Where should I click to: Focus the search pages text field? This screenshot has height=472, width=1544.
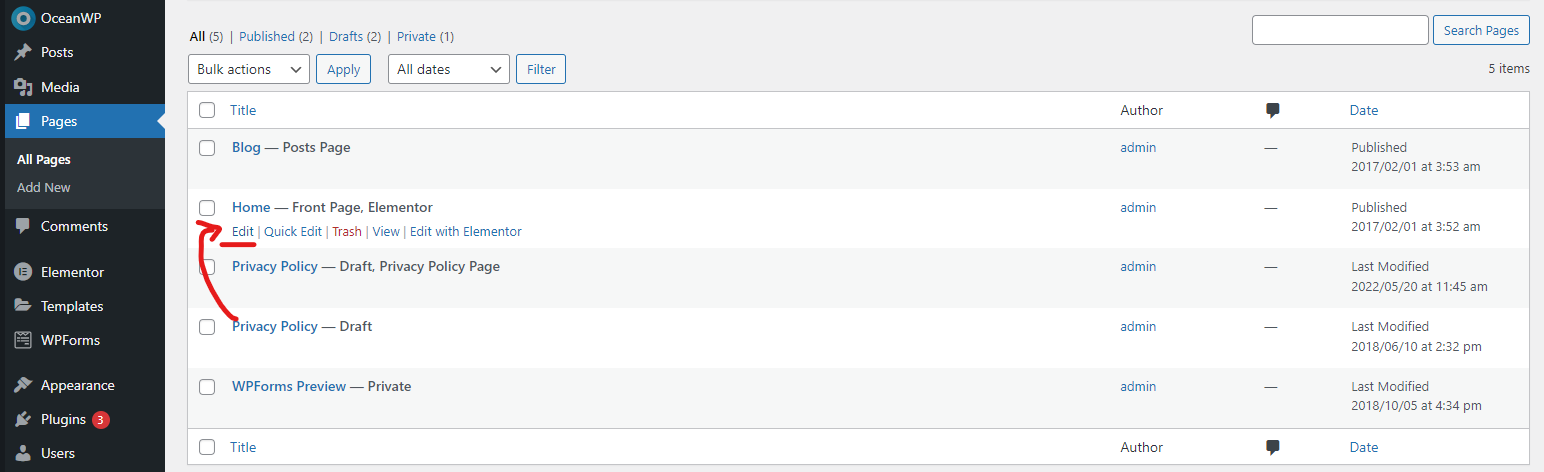[x=1340, y=30]
